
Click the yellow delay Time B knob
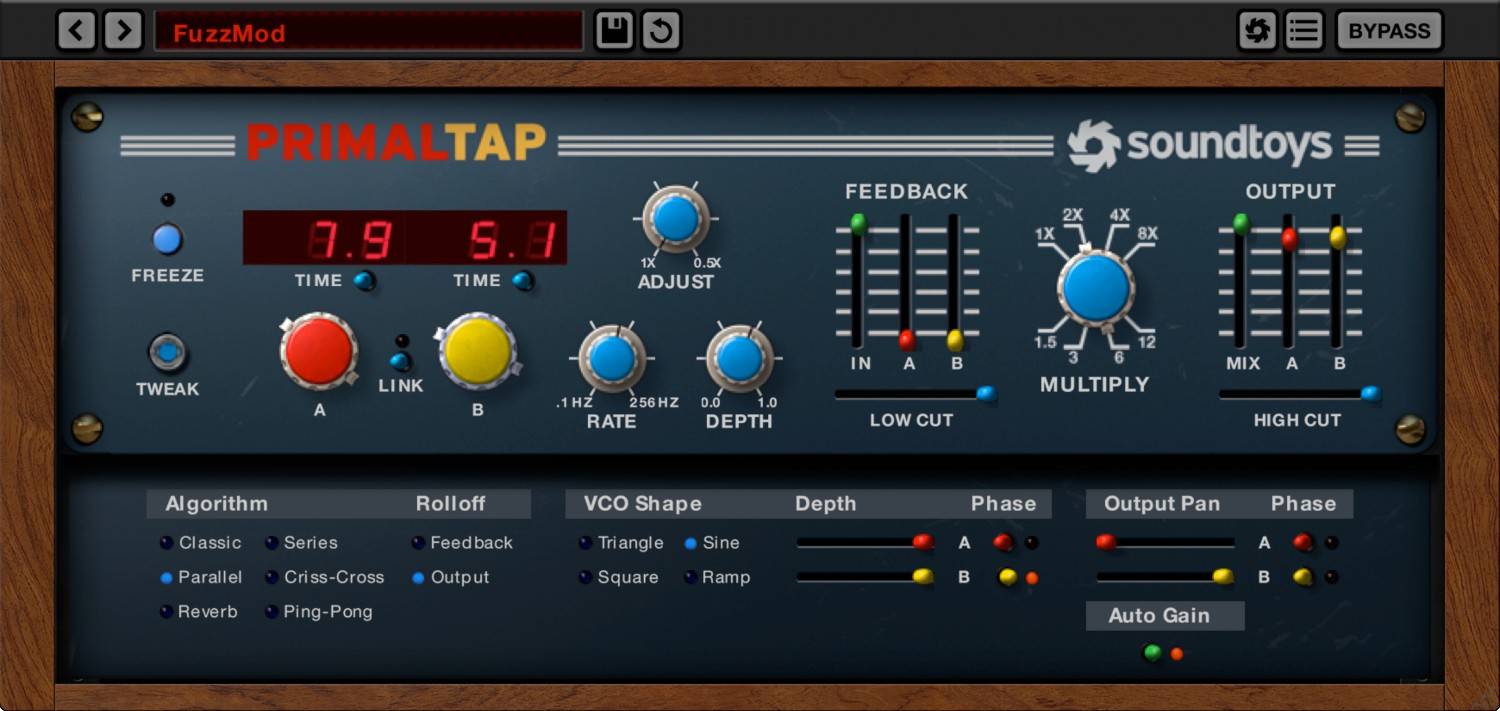(x=477, y=352)
